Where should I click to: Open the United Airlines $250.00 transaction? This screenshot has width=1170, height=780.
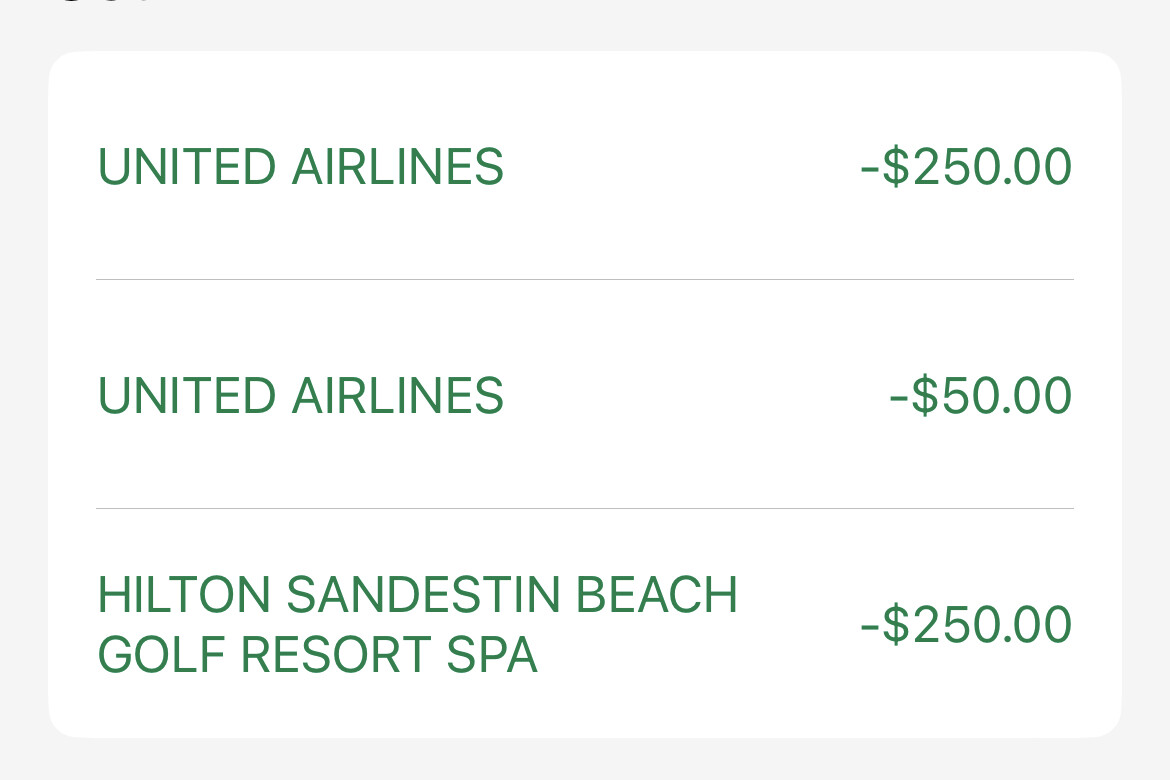point(300,168)
